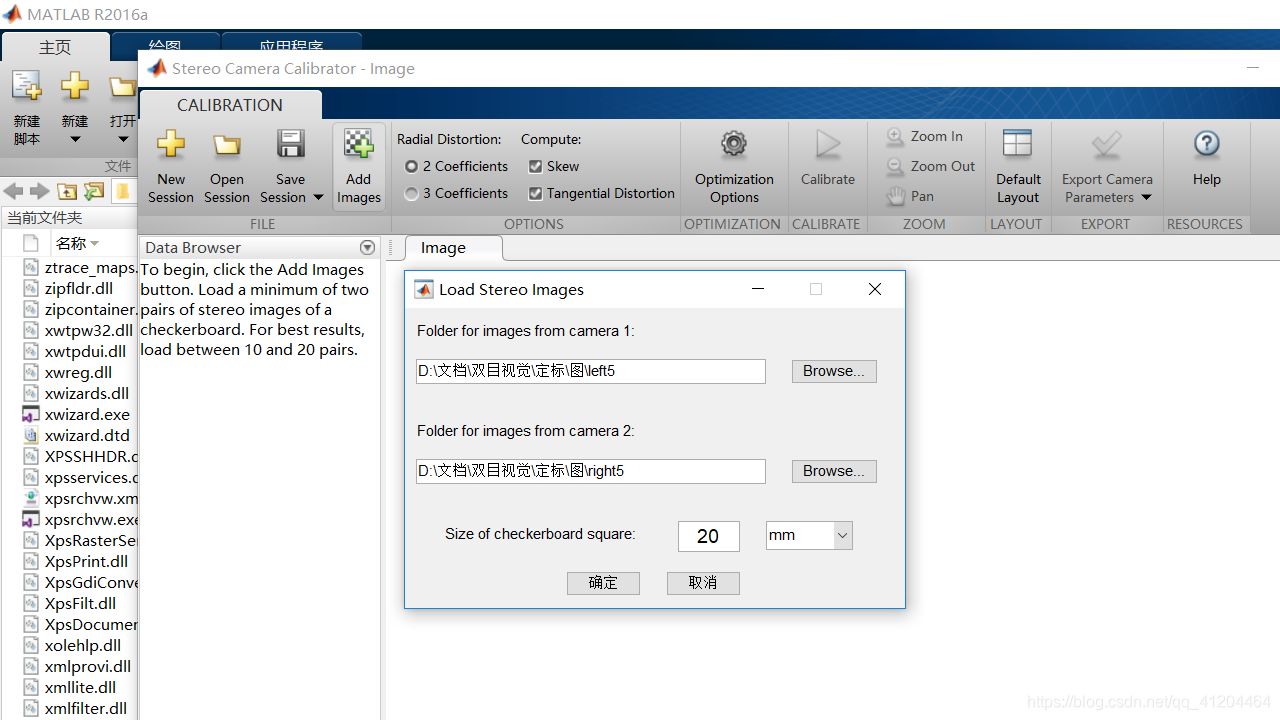
Task: Click the 取消 cancel button
Action: pos(703,583)
